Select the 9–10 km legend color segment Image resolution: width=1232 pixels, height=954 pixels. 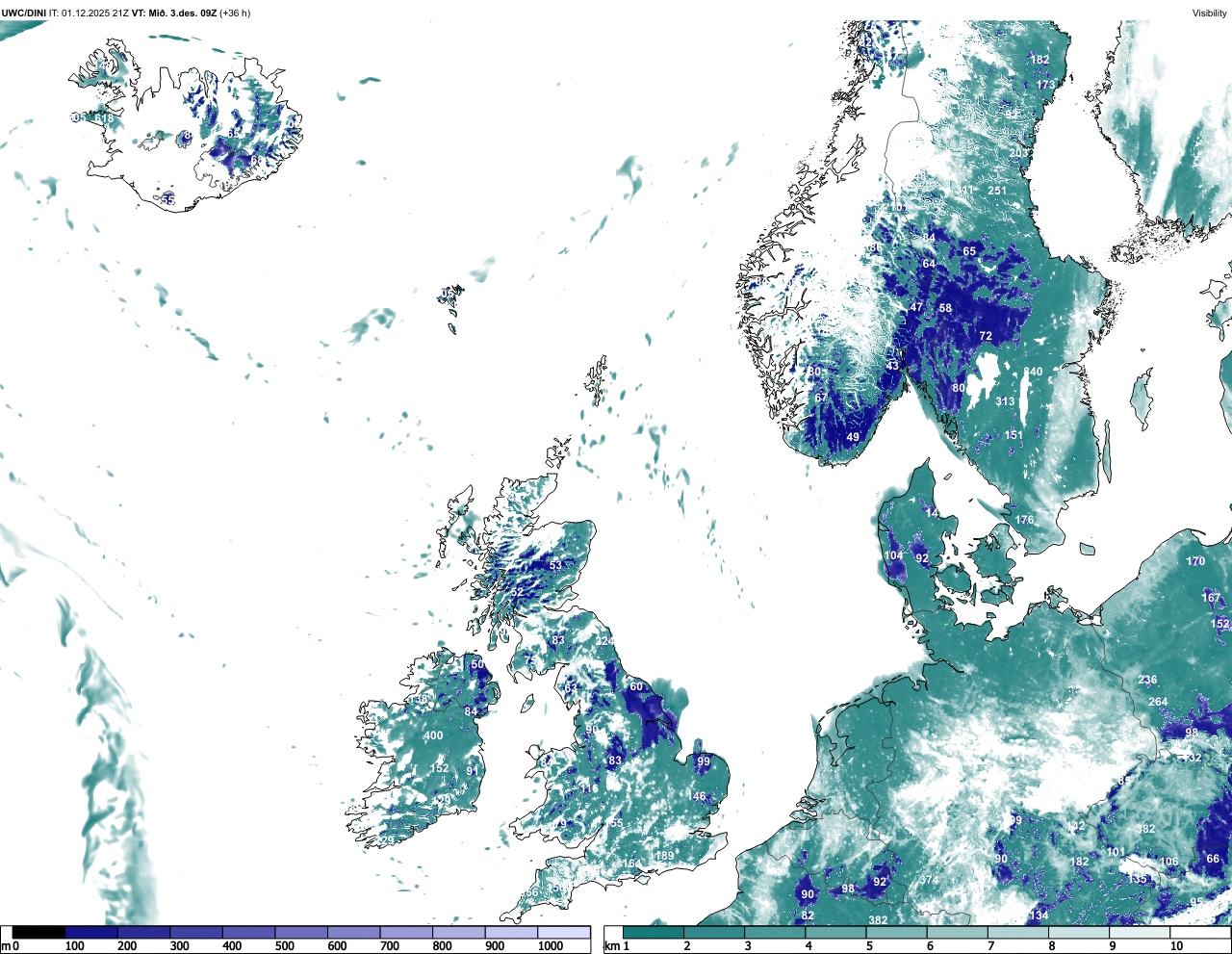click(1142, 933)
